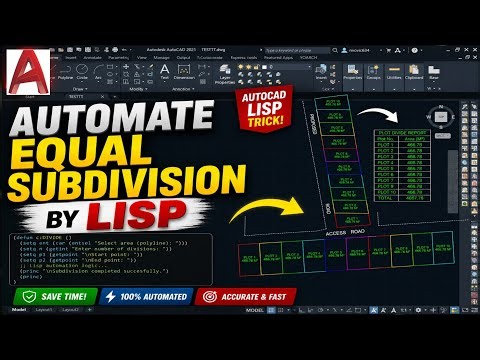Screen dimensions: 480x360
Task: Toggle polar tracking in status bar
Action: (x=320, y=310)
